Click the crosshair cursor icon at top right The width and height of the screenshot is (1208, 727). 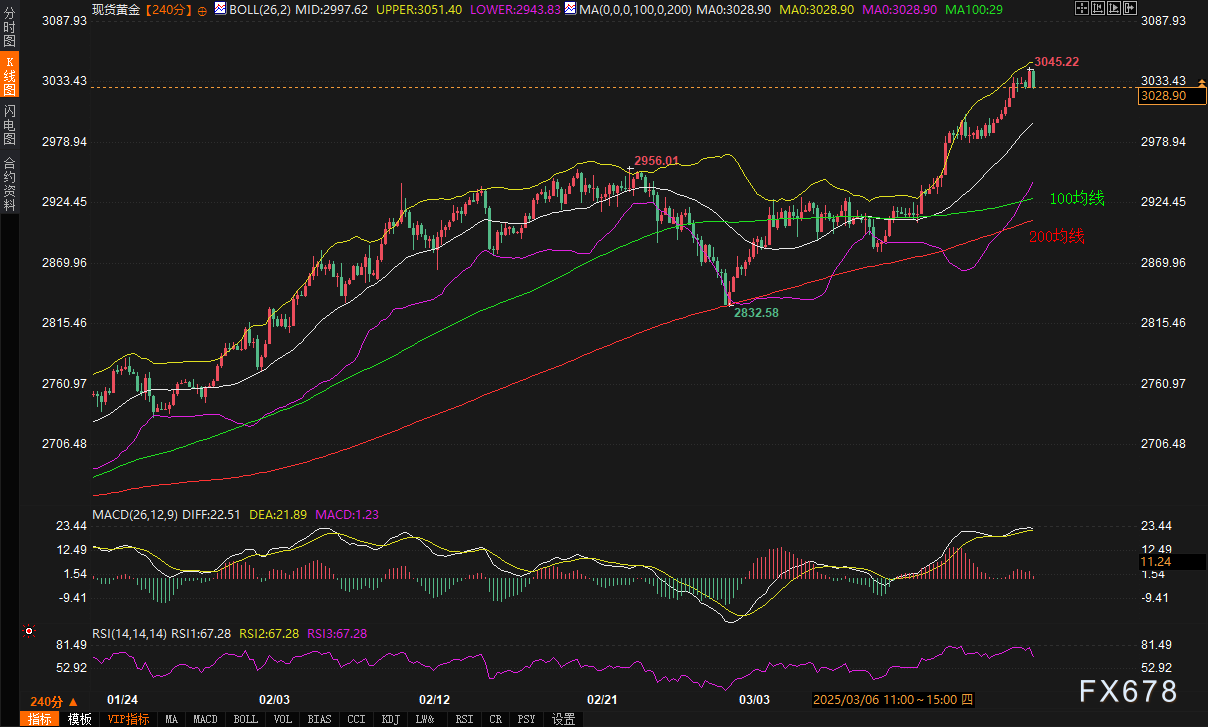[1081, 9]
